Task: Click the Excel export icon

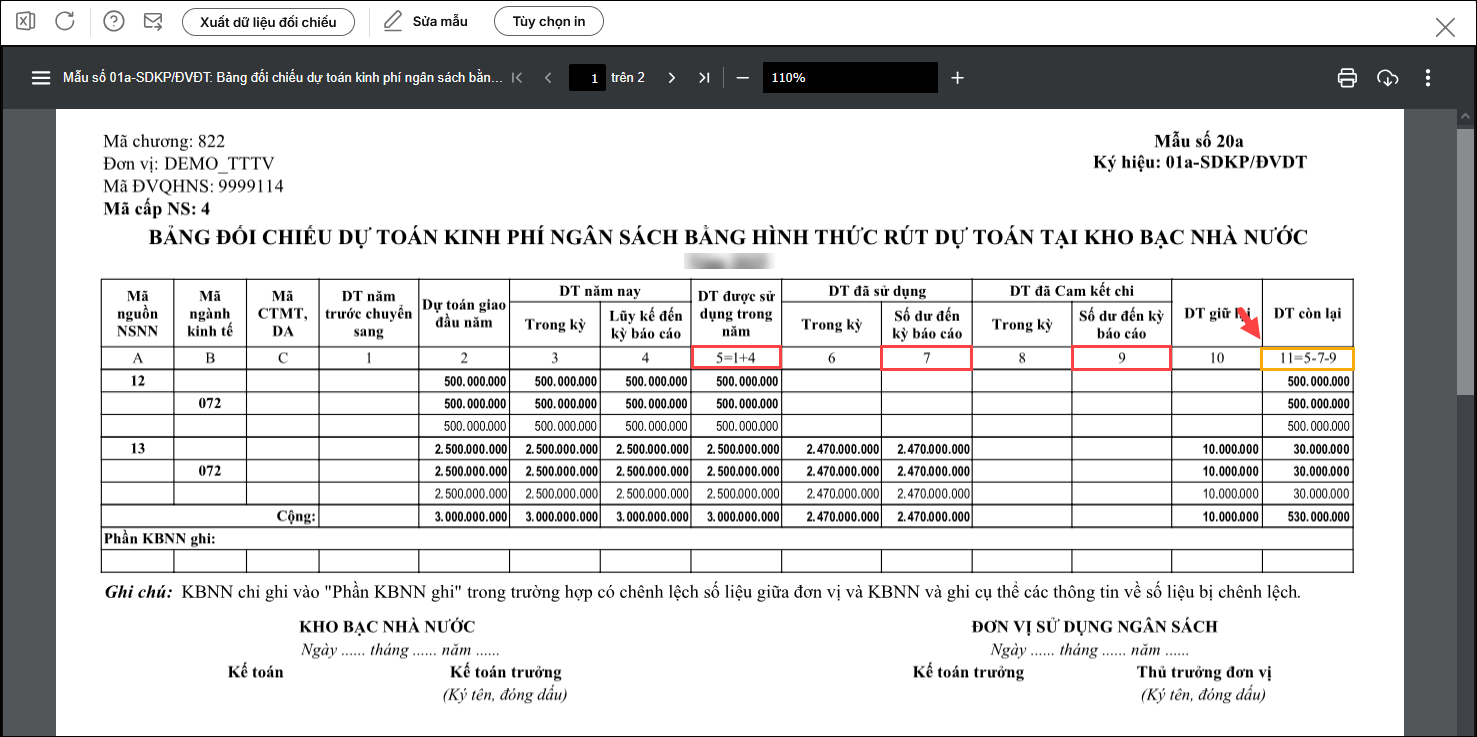Action: pos(26,21)
